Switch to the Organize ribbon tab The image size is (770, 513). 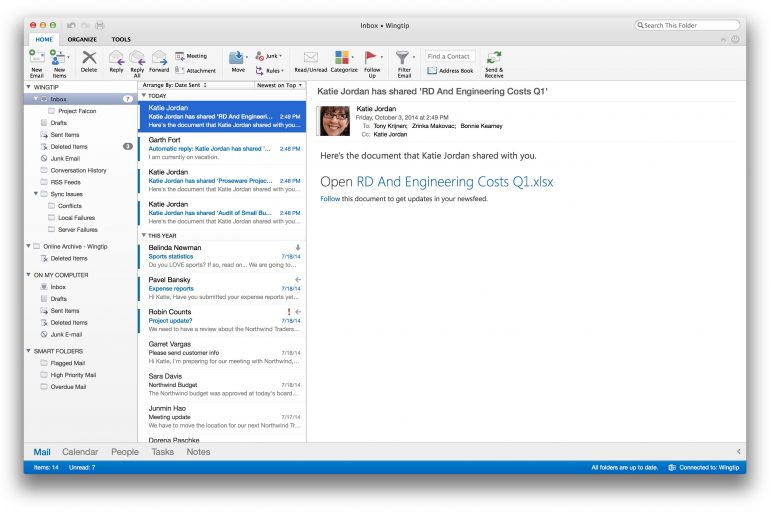click(x=82, y=39)
